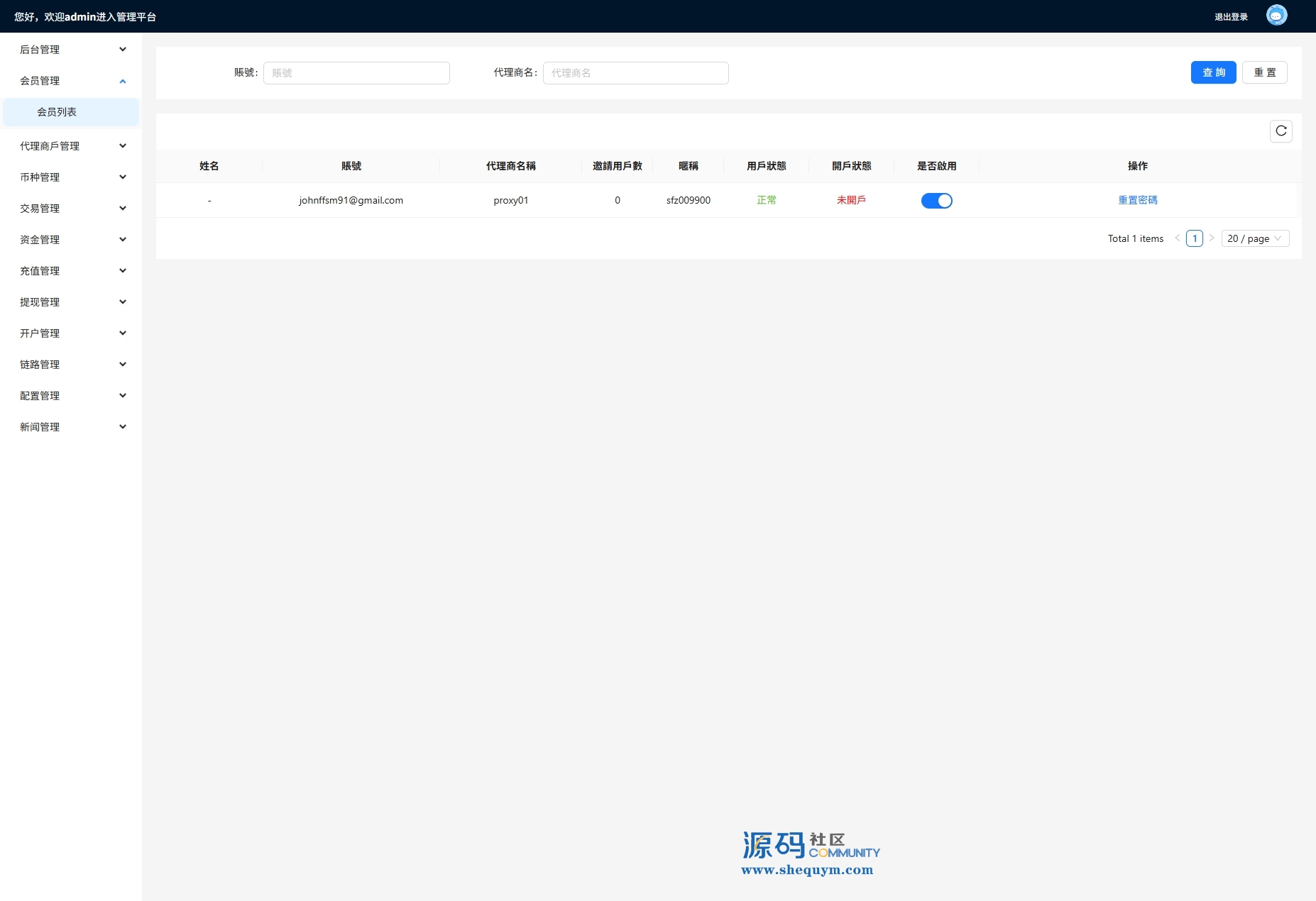This screenshot has height=901, width=1316.
Task: Click 退出登录 to log out
Action: (x=1231, y=17)
